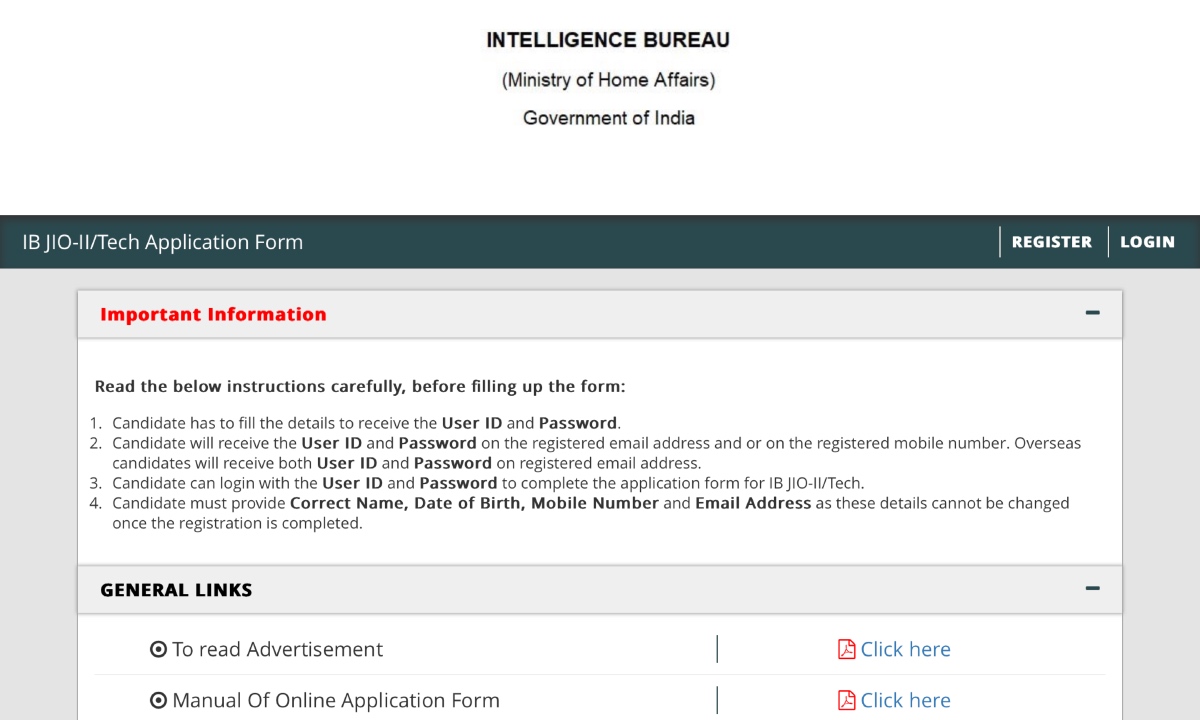1200x720 pixels.
Task: Click the IB JIO-II/Tech Application Form title
Action: (x=162, y=242)
